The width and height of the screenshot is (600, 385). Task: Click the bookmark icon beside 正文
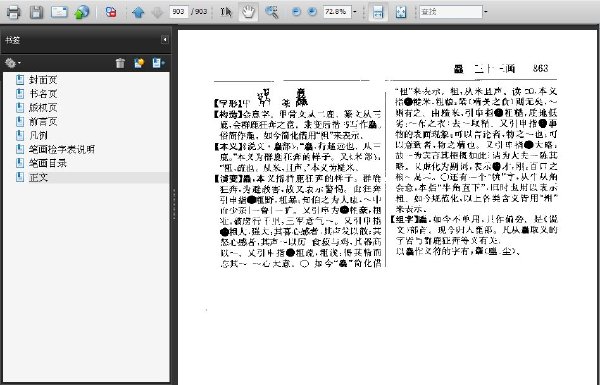coord(20,177)
